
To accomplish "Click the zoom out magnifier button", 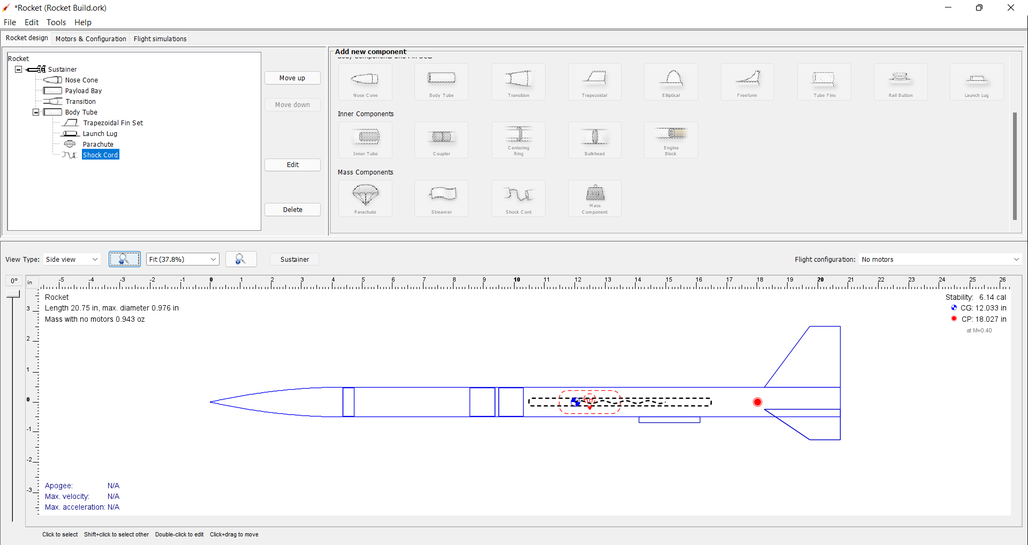I will pyautogui.click(x=124, y=259).
